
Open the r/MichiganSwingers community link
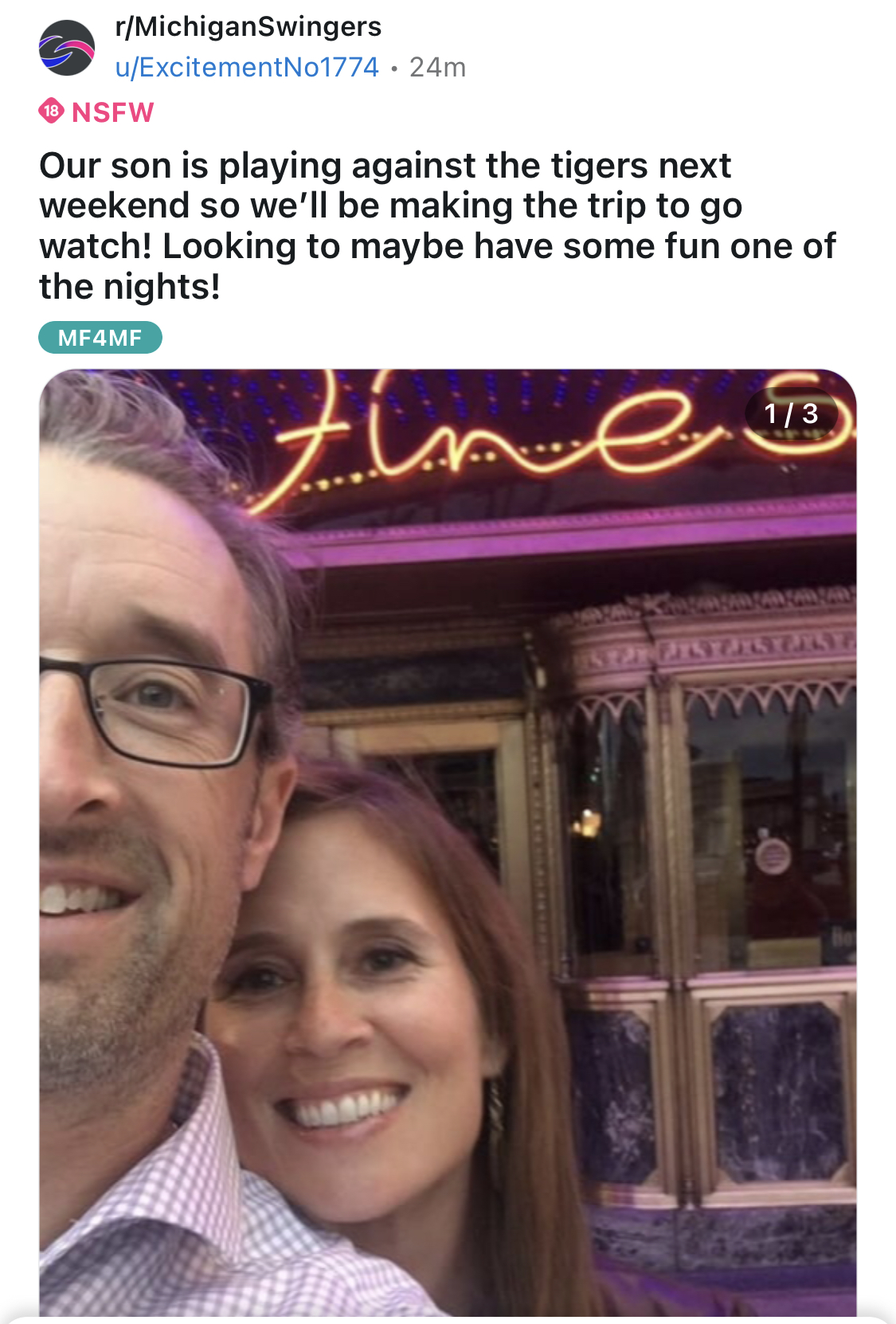click(x=248, y=27)
